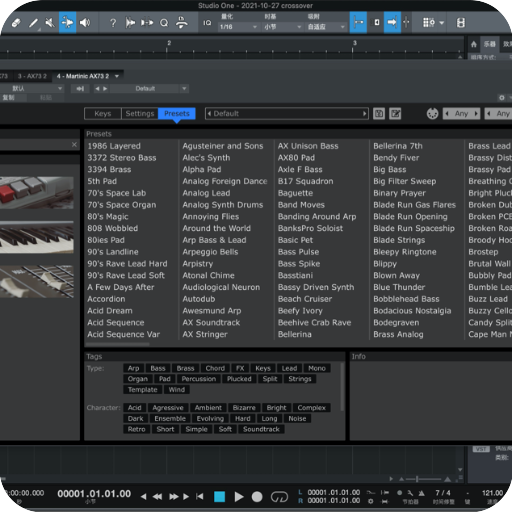512x512 pixels.
Task: Click the gear settings icon in plugin header
Action: (x=502, y=98)
